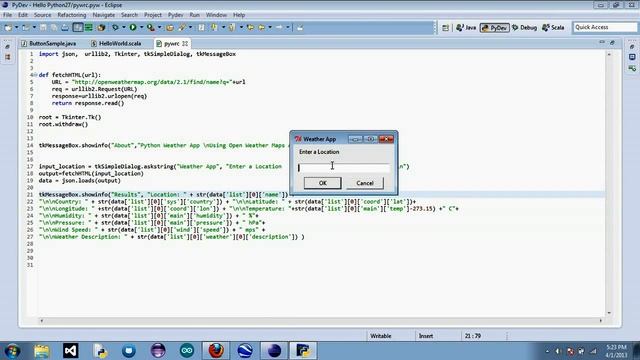Viewport: 640px width, 360px height.
Task: Open the Edit menu
Action: [23, 15]
